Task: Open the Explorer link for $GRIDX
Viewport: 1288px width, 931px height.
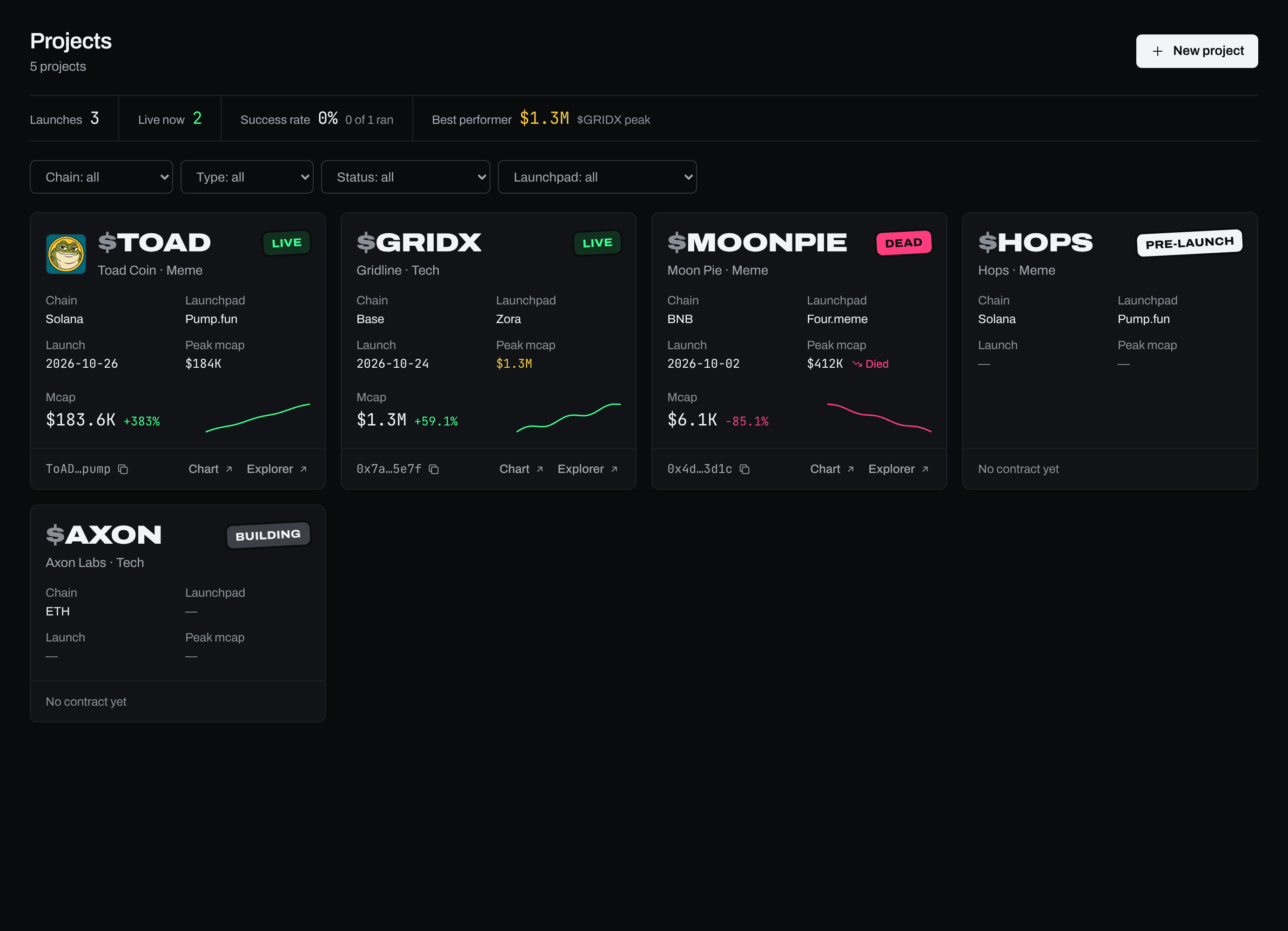Action: (588, 469)
